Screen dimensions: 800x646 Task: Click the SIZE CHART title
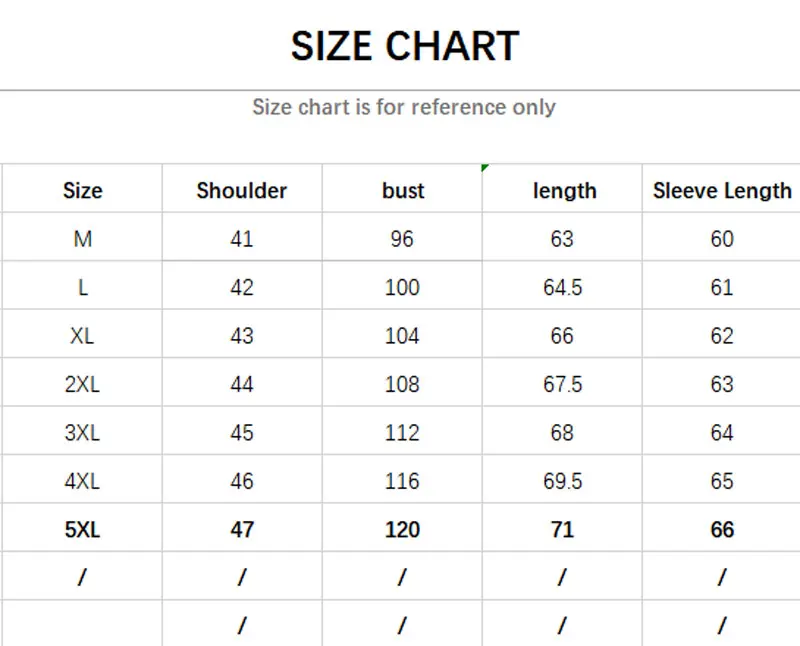click(405, 47)
